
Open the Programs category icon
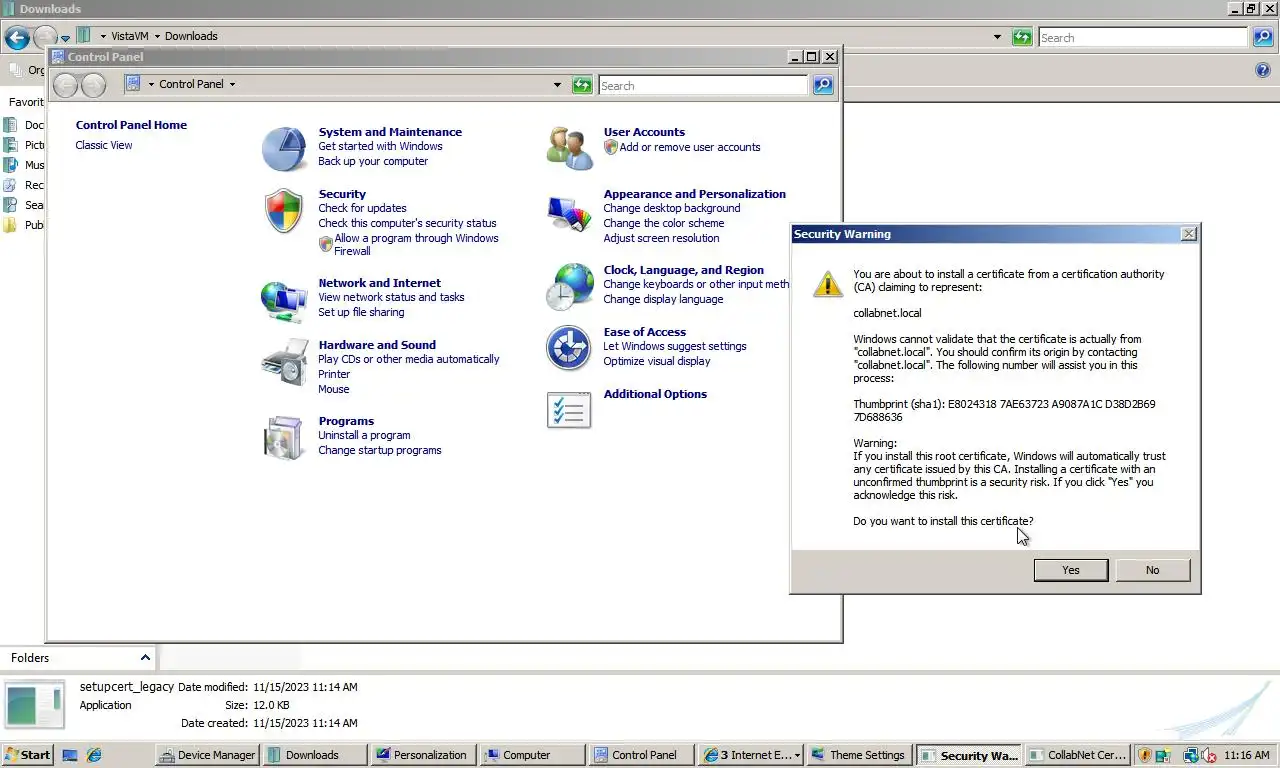284,438
